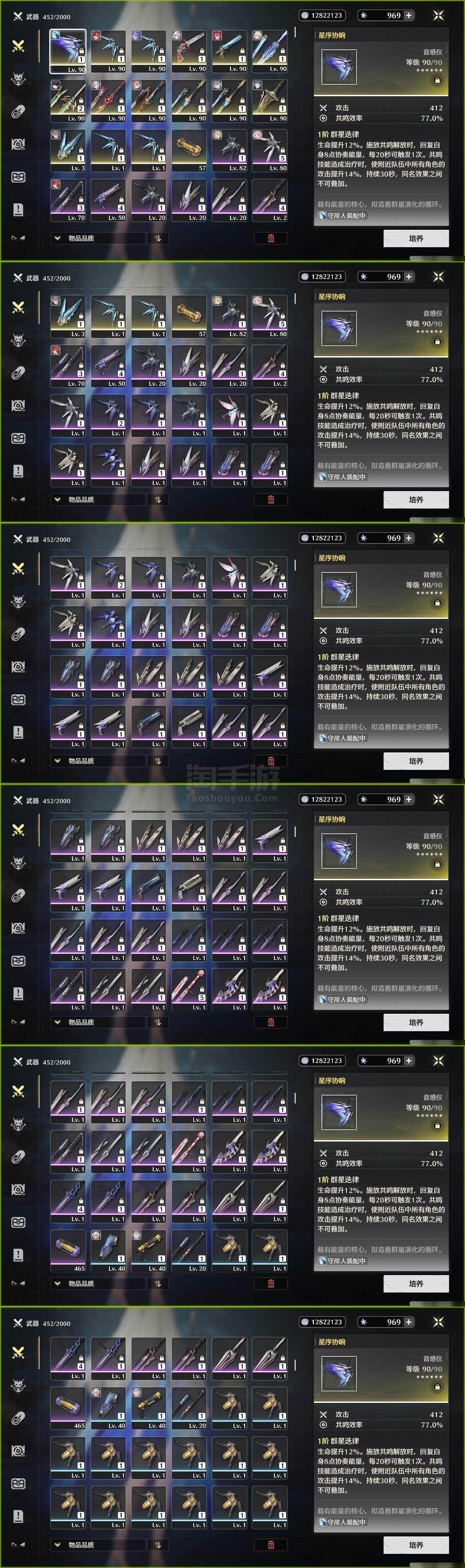Screen dimensions: 465x1568
Task: Click the inventory scrollbar handle in topmost panel
Action: (x=296, y=32)
